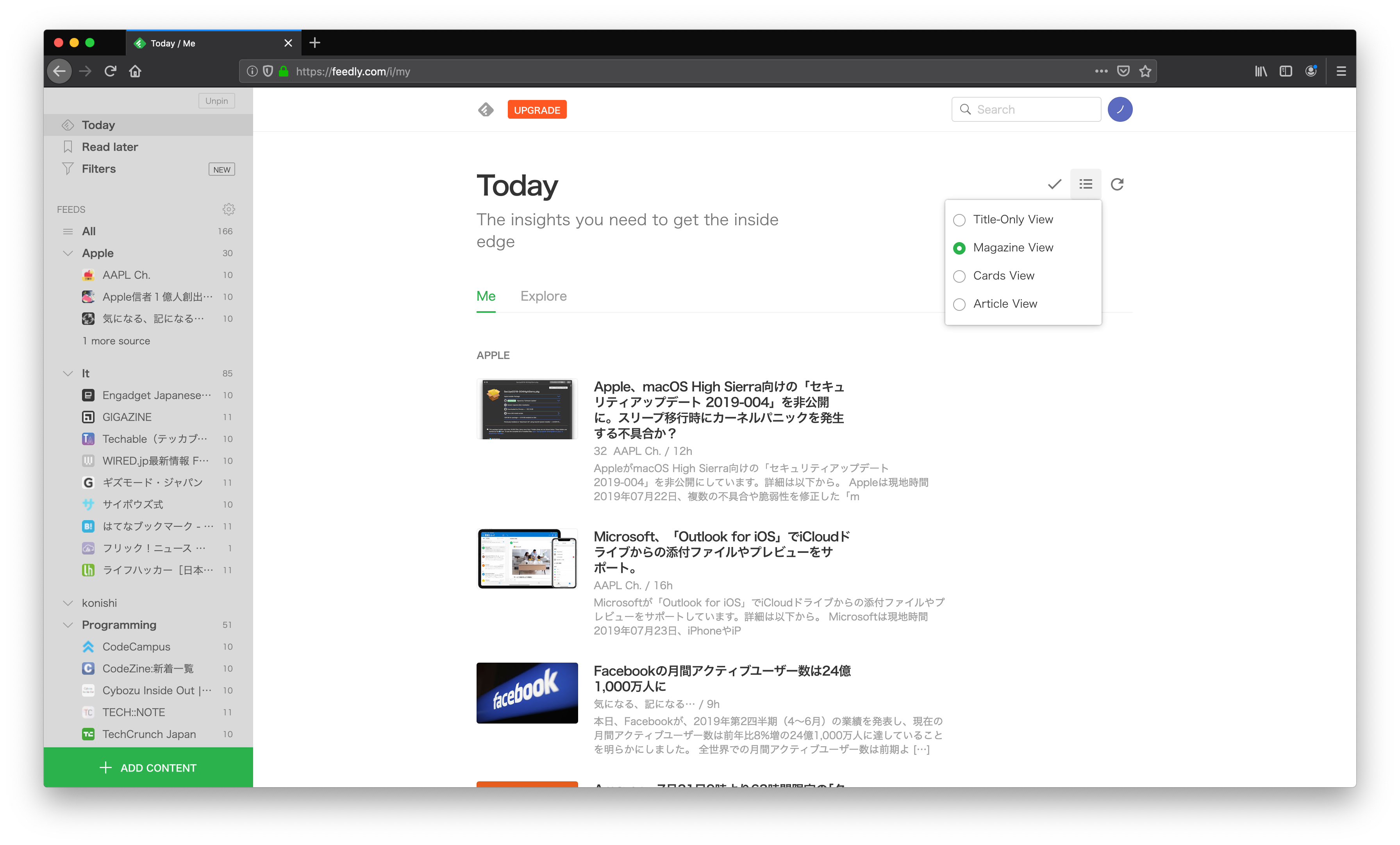1400x845 pixels.
Task: Click the mark all as read checkmark icon
Action: 1054,184
